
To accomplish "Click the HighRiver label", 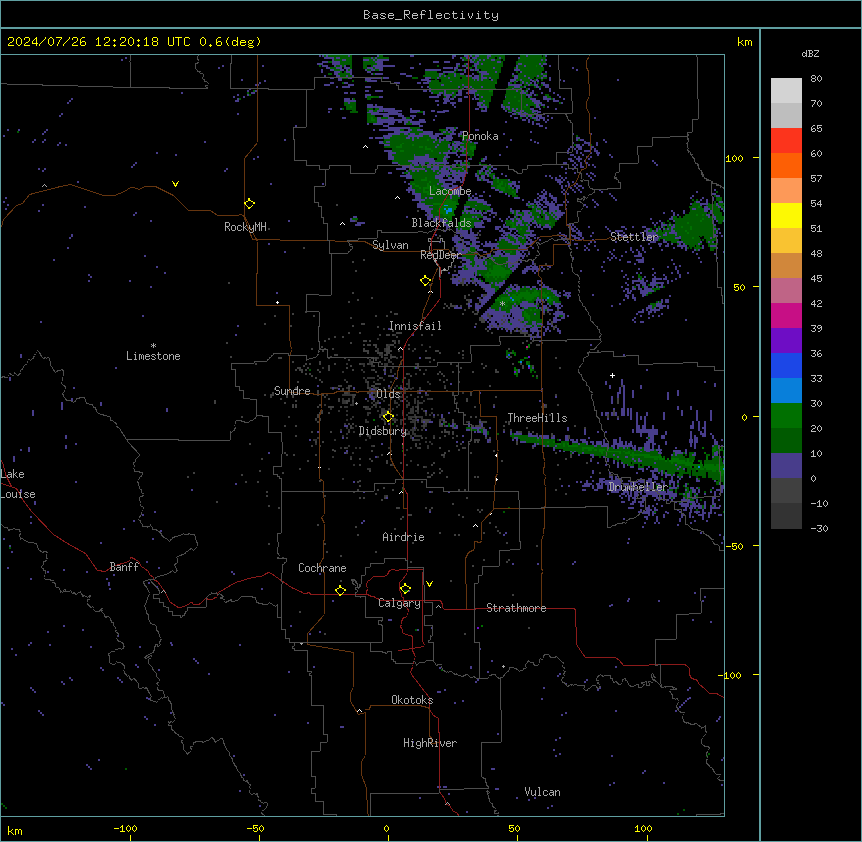I will tap(430, 743).
